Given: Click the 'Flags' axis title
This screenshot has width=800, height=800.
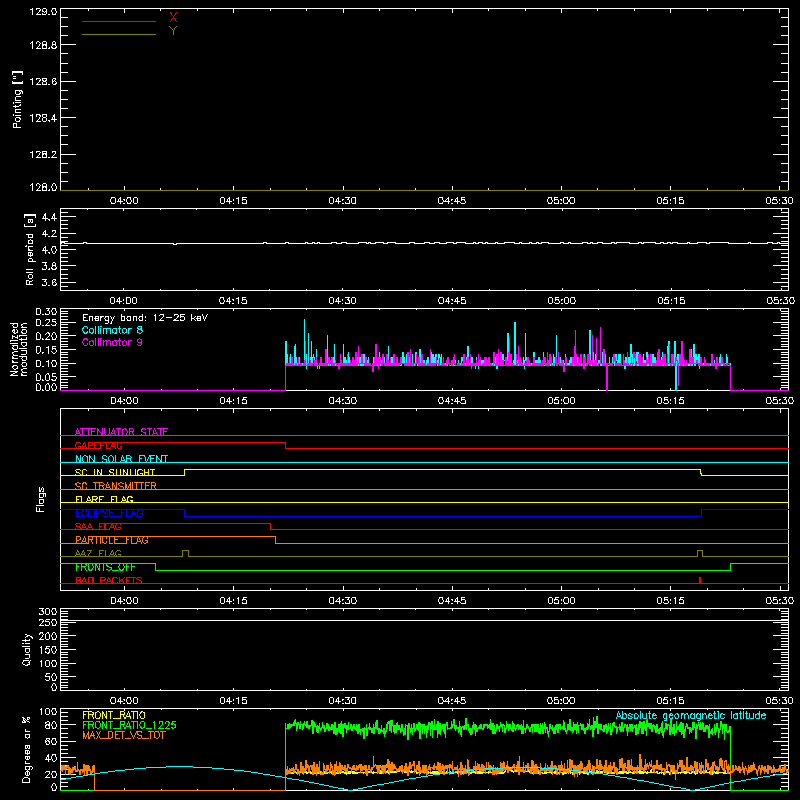Looking at the screenshot, I should pos(41,499).
